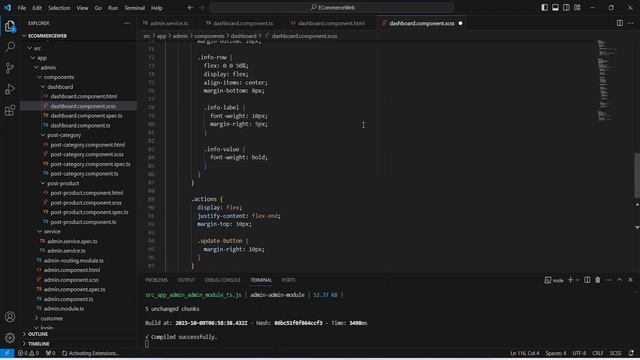Change the UTF-8 encoding in status bar

[x=579, y=353]
